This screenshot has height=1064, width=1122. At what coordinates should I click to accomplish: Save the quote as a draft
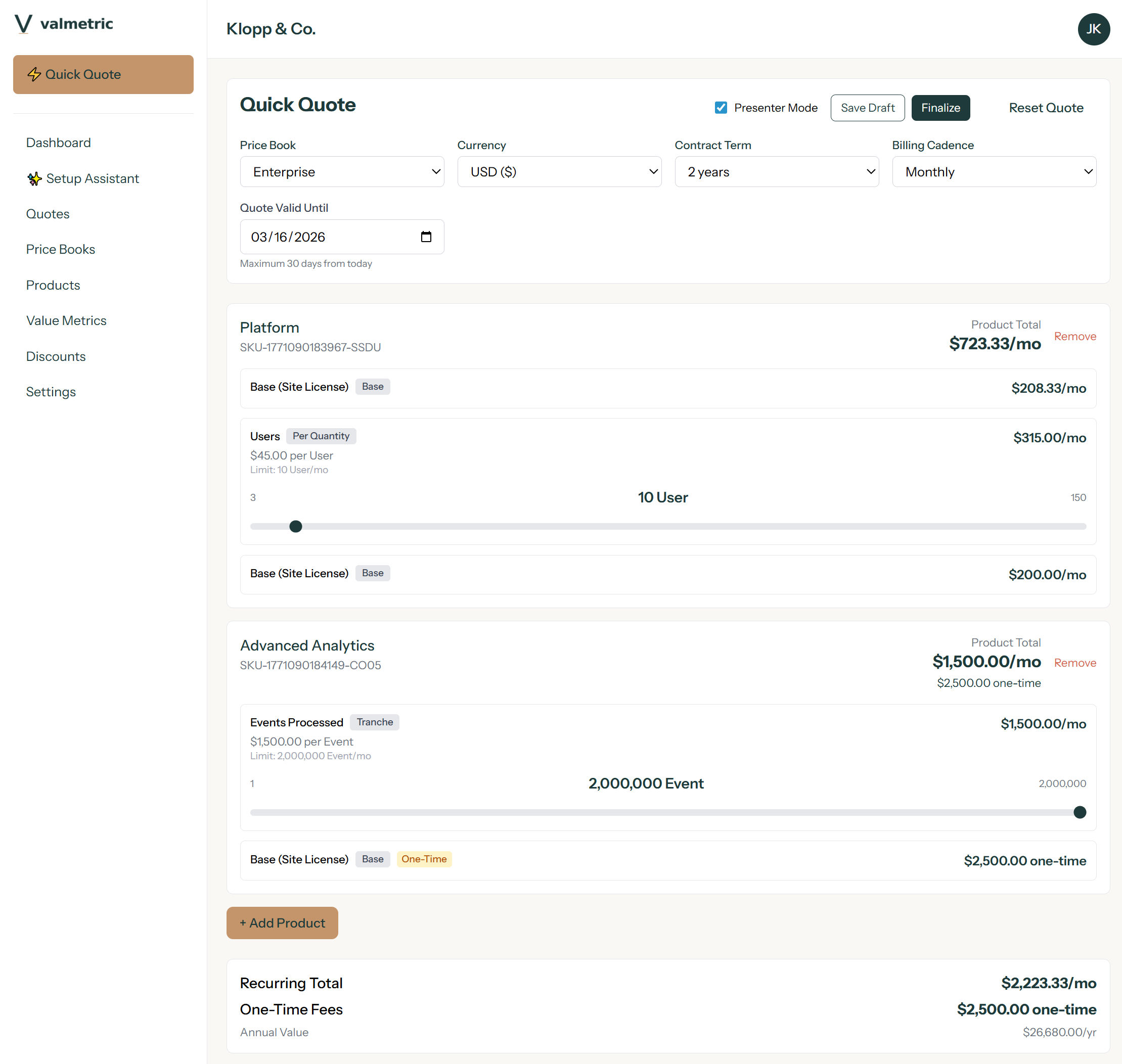pos(867,107)
